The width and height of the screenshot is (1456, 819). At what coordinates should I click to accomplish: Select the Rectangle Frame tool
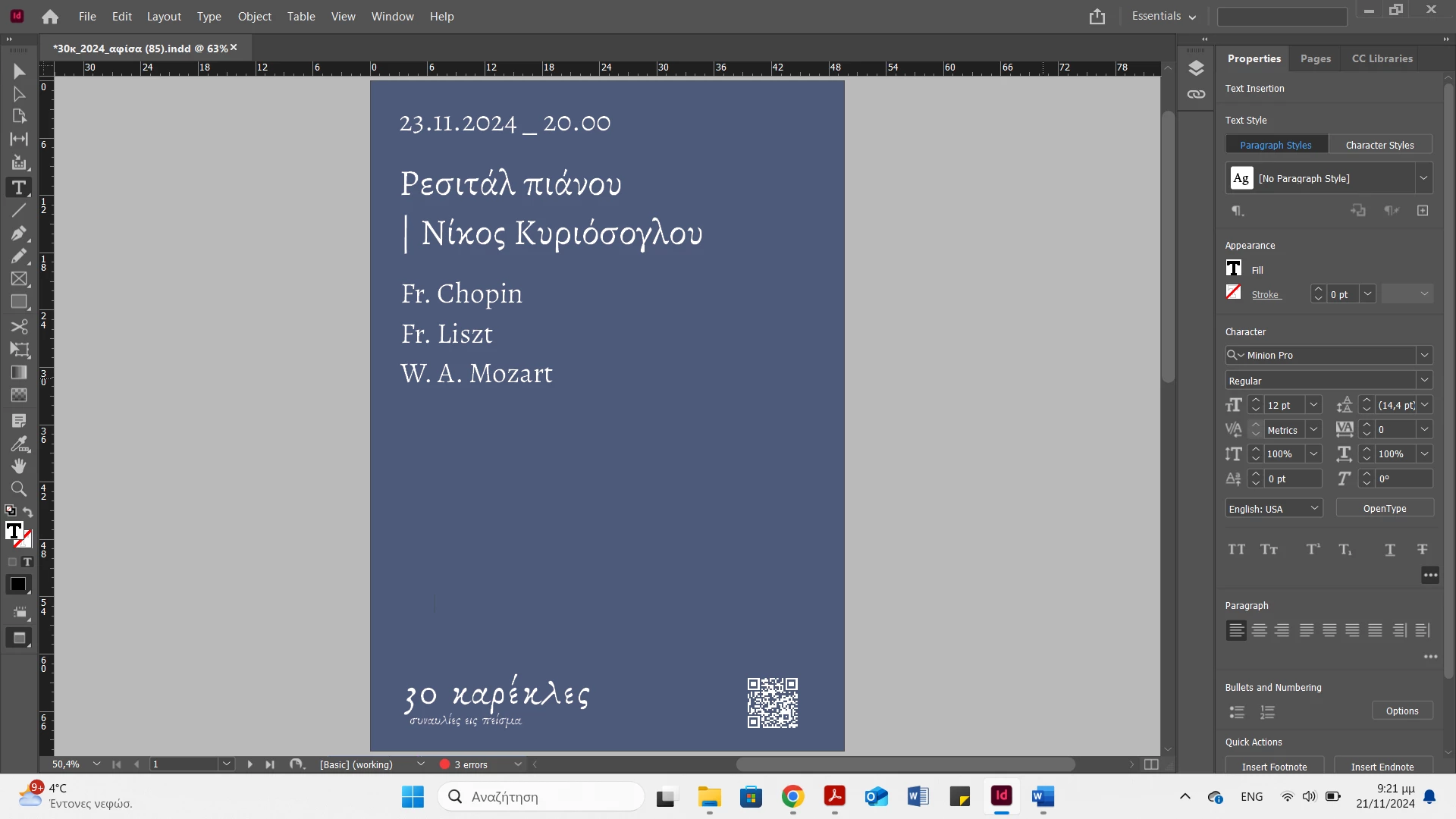[x=19, y=279]
